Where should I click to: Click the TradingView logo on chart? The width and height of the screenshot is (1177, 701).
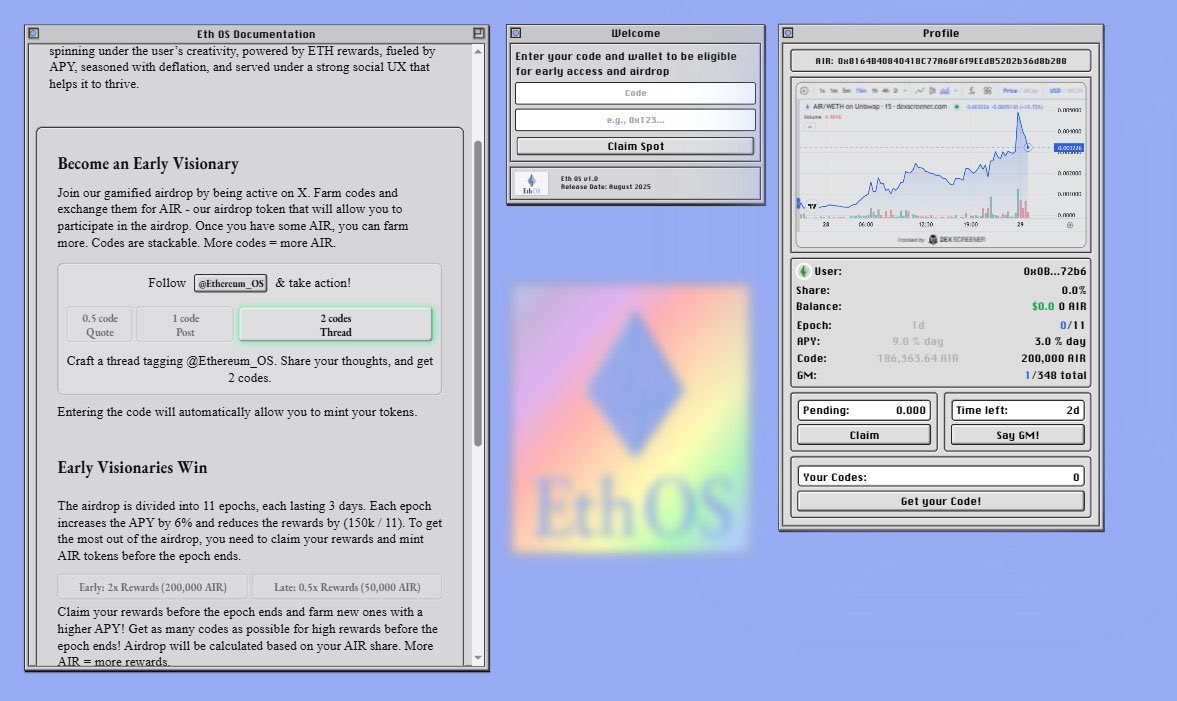coord(811,206)
